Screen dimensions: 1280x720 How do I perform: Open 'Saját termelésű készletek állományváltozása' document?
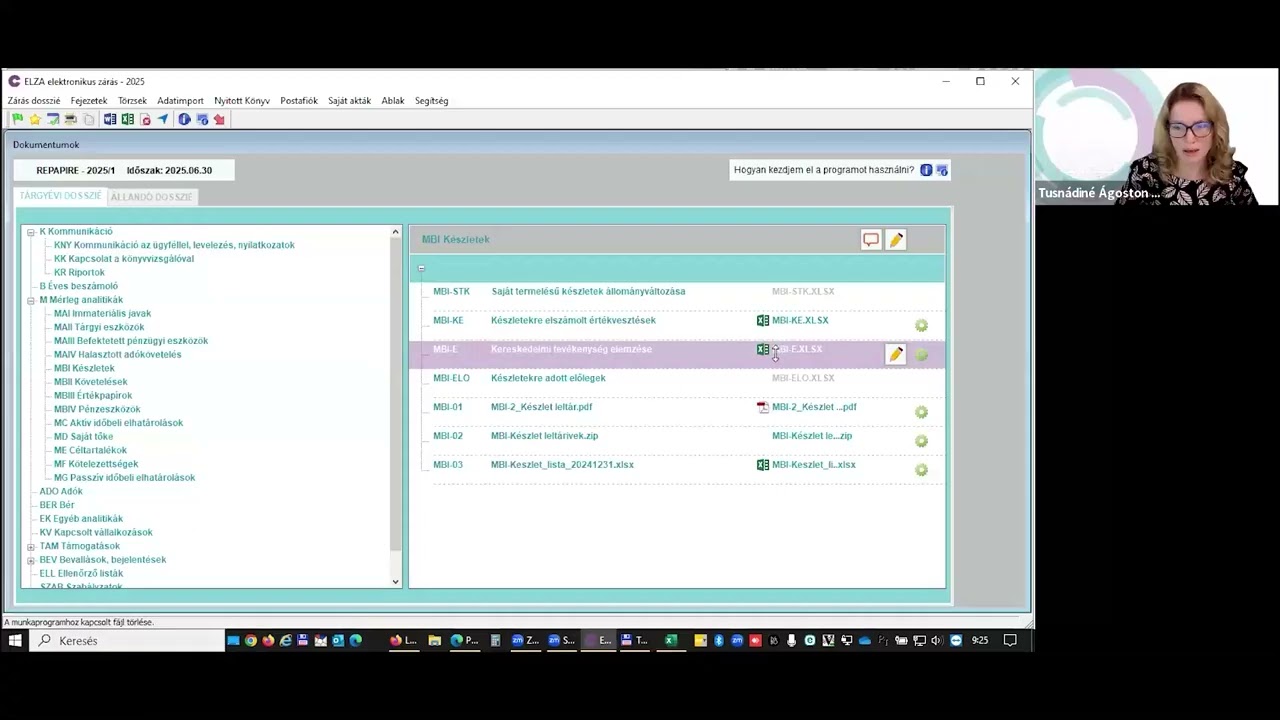tap(588, 292)
